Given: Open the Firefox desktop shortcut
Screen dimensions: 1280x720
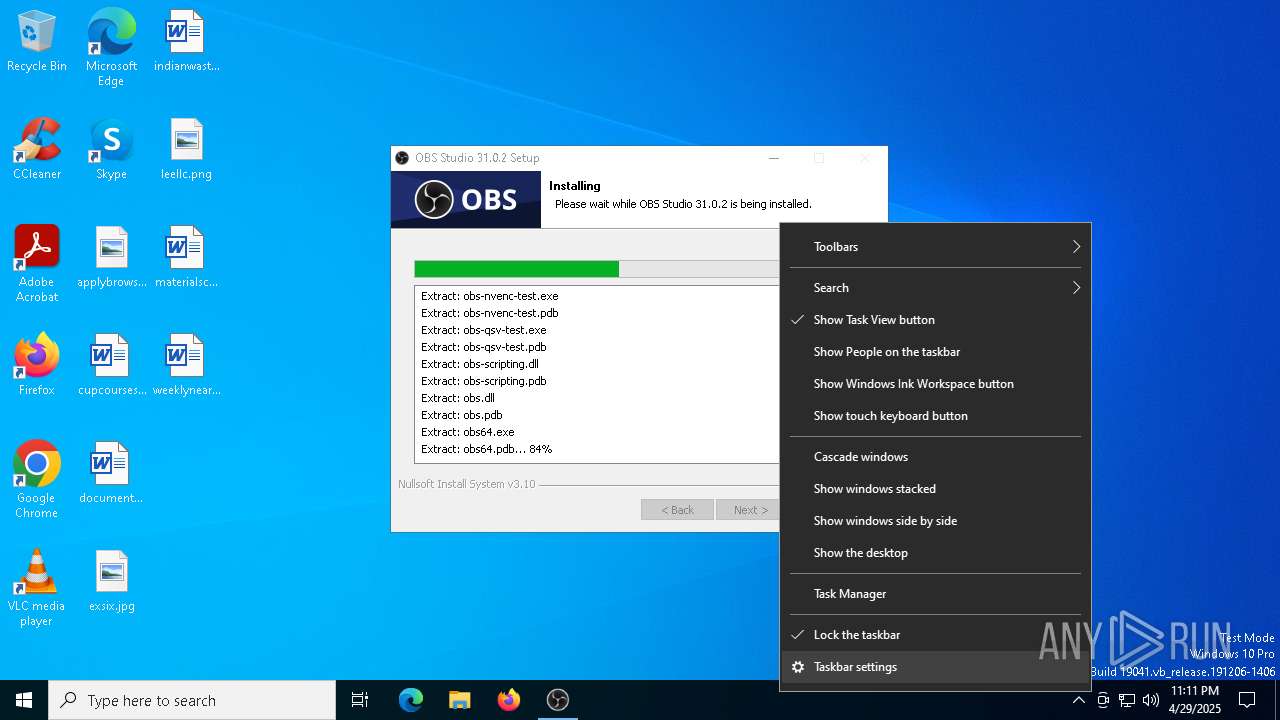Looking at the screenshot, I should point(37,366).
